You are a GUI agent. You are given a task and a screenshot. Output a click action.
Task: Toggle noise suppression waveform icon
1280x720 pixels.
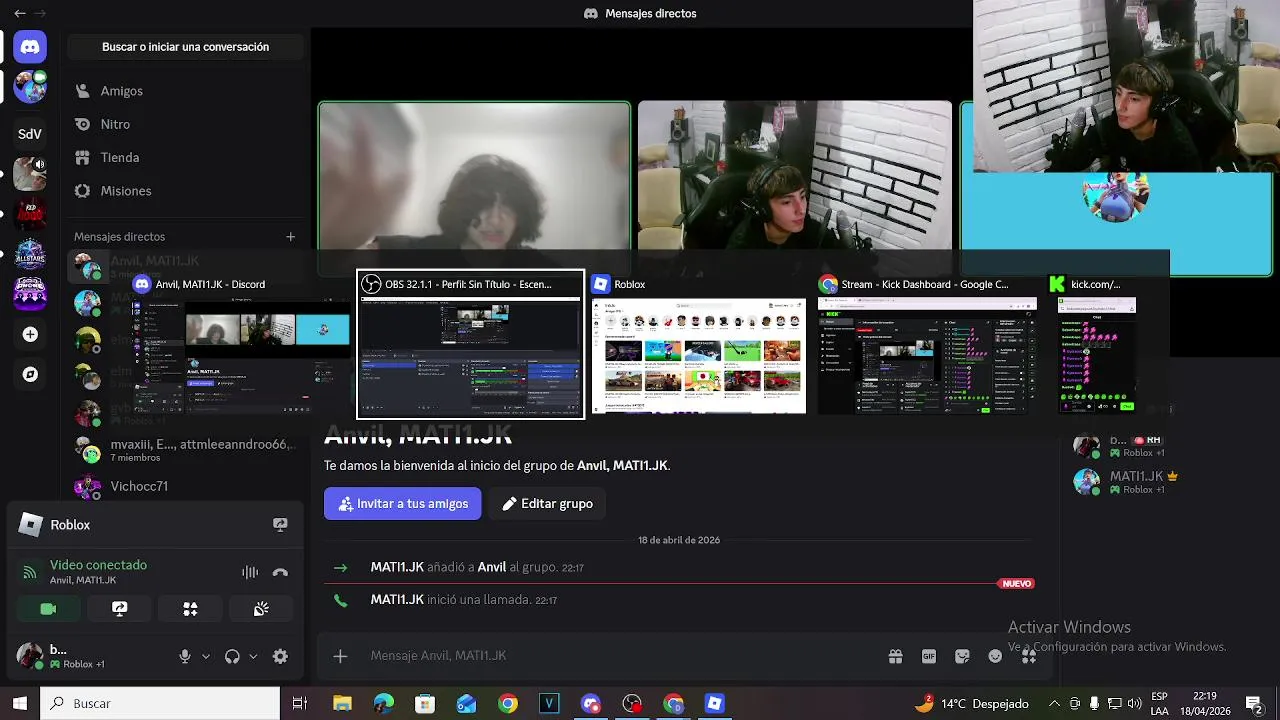pyautogui.click(x=250, y=572)
